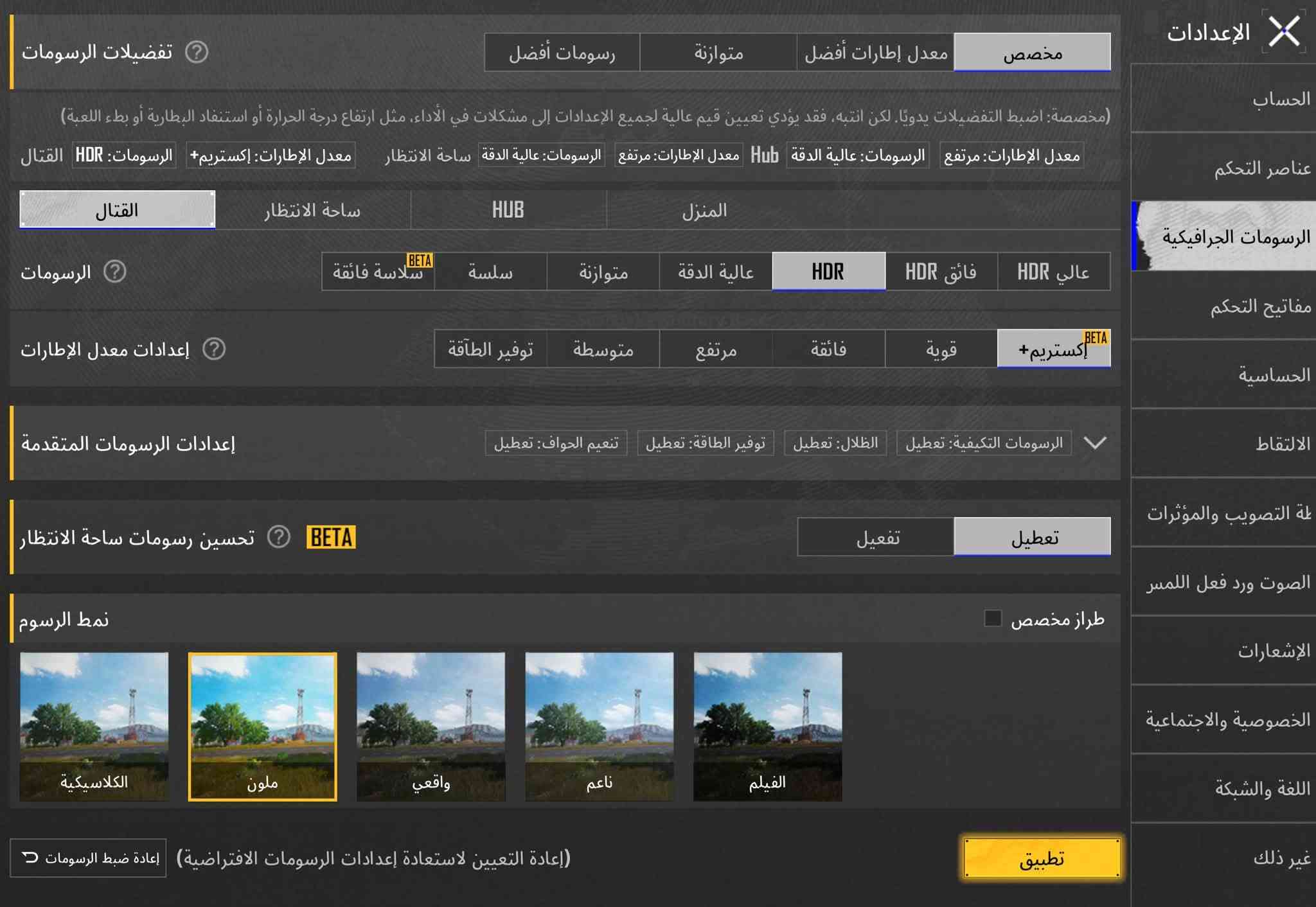Set frame rate to إكستريم+
Screen dimensions: 1316x907
[x=1054, y=349]
